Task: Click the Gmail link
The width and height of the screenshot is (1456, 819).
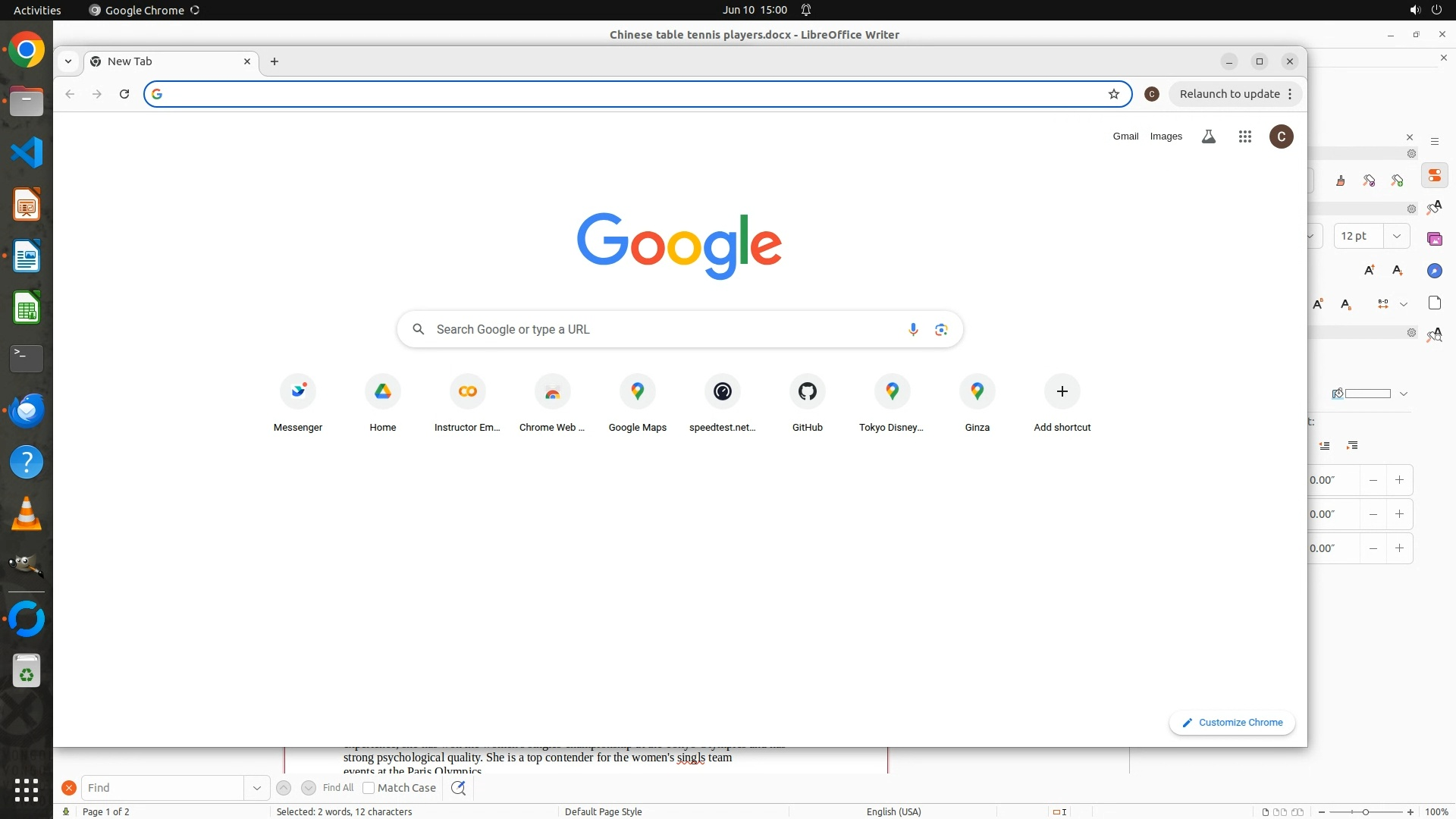Action: click(1125, 136)
